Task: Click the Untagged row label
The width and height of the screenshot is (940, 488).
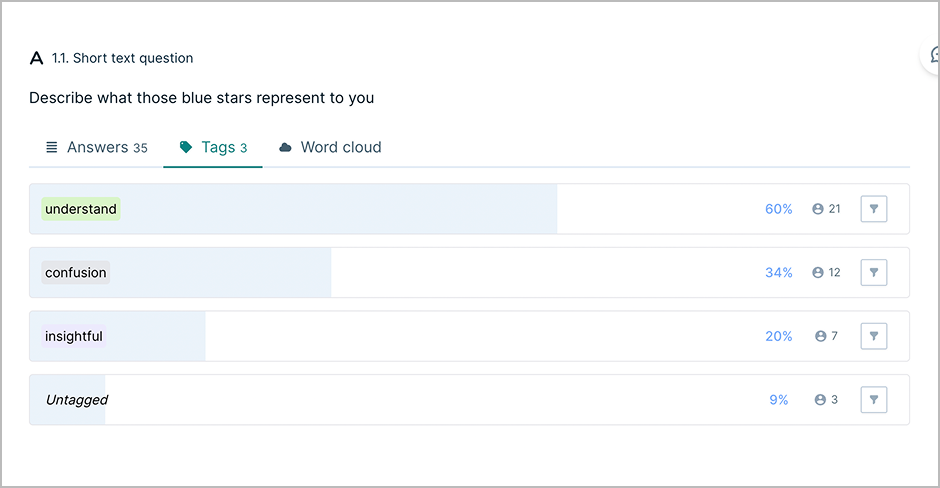Action: click(x=76, y=400)
